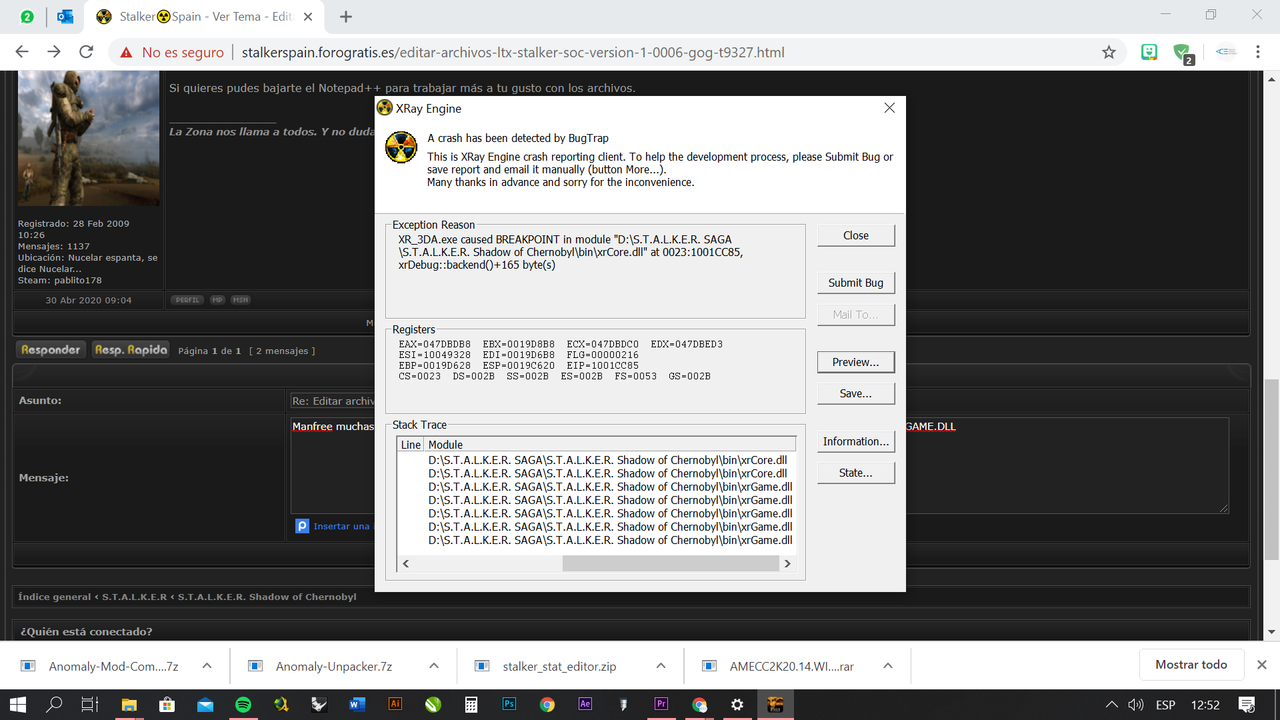Screen dimensions: 1280x720
Task: Open Windows search from taskbar
Action: click(x=54, y=705)
